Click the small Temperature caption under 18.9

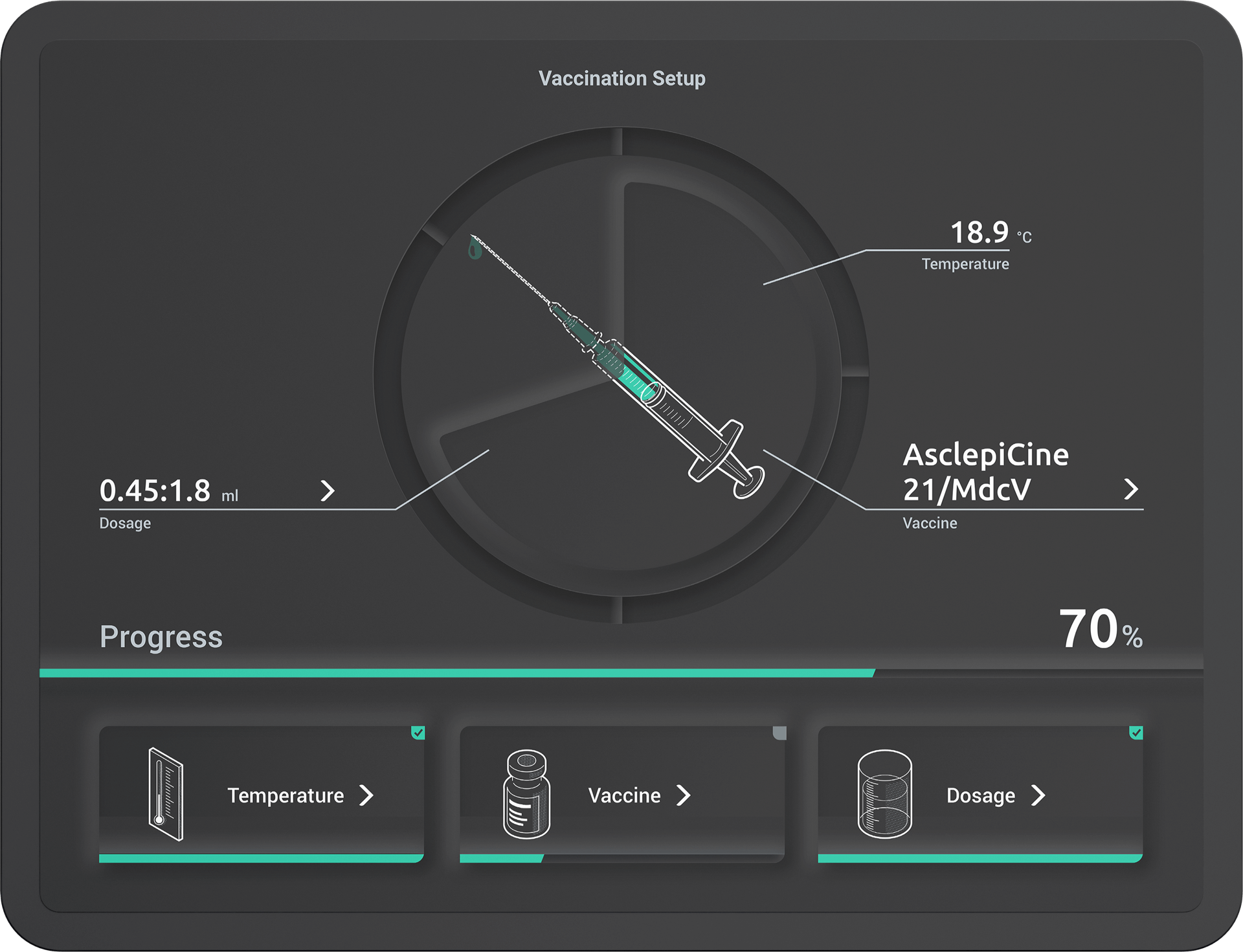point(965,264)
